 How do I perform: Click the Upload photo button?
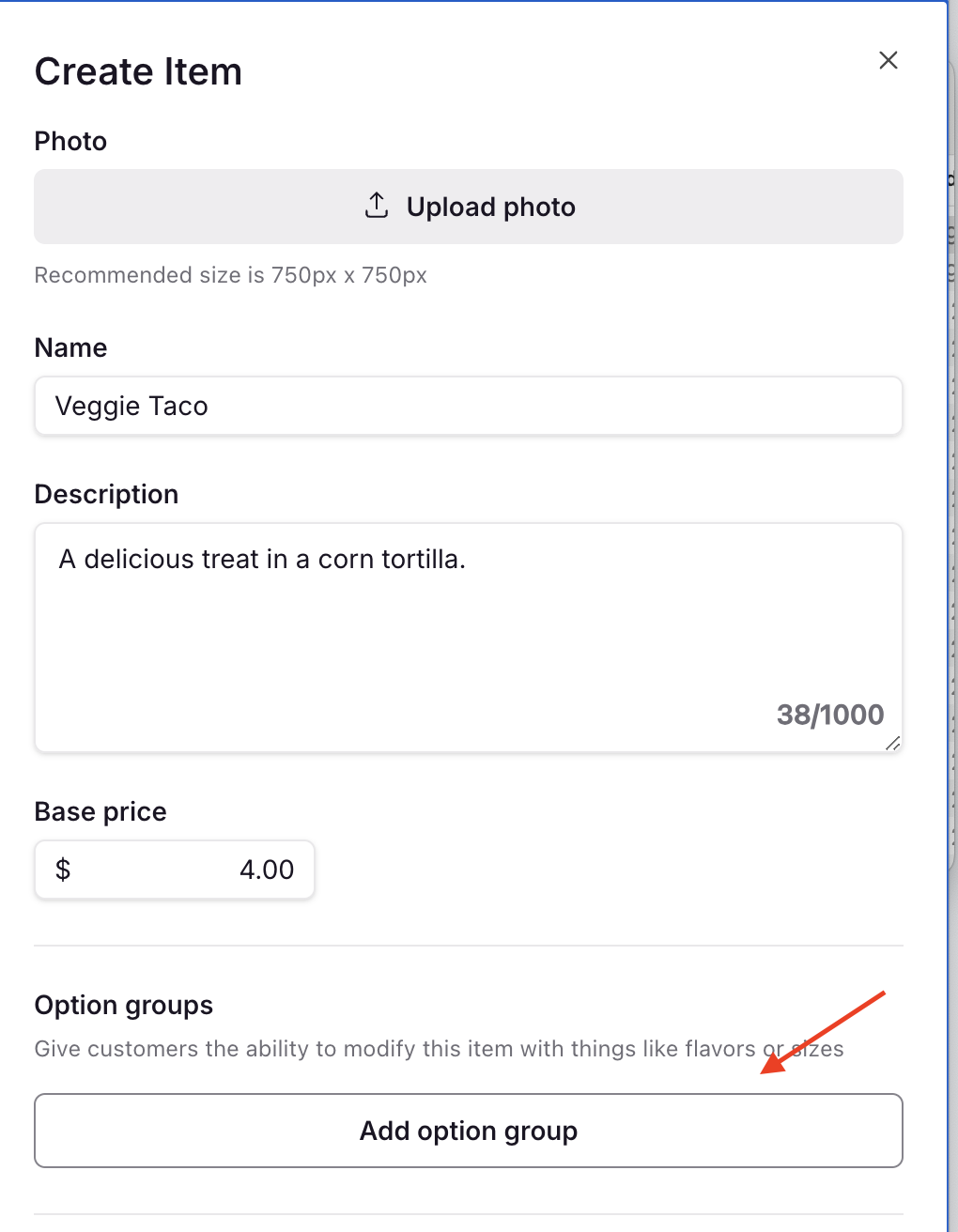[468, 207]
